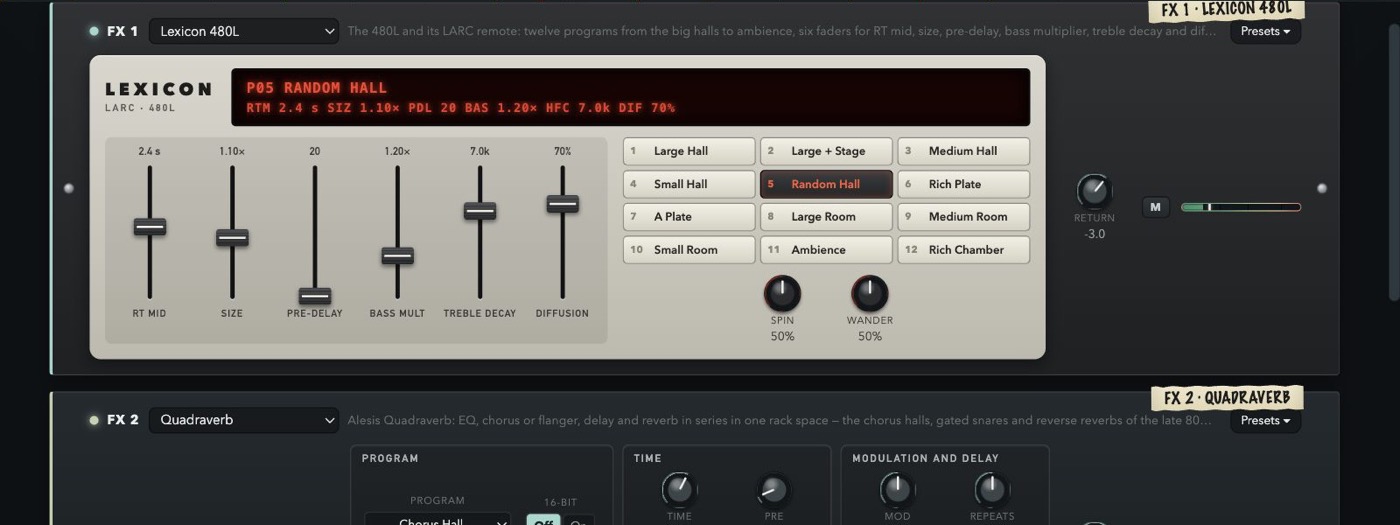1400x525 pixels.
Task: Select the A Plate program
Action: [x=689, y=217]
